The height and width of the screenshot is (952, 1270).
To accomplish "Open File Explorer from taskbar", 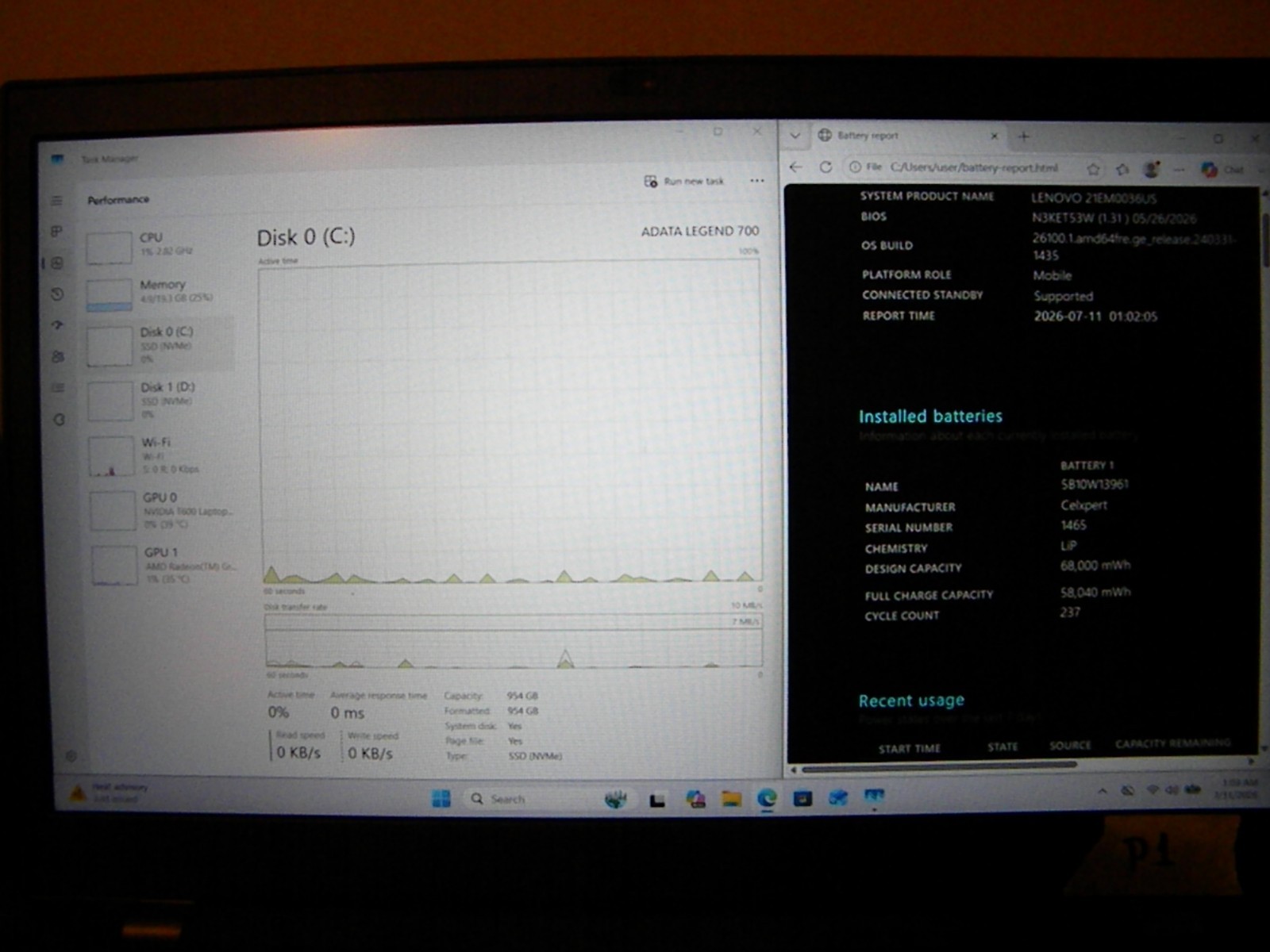I will [731, 799].
